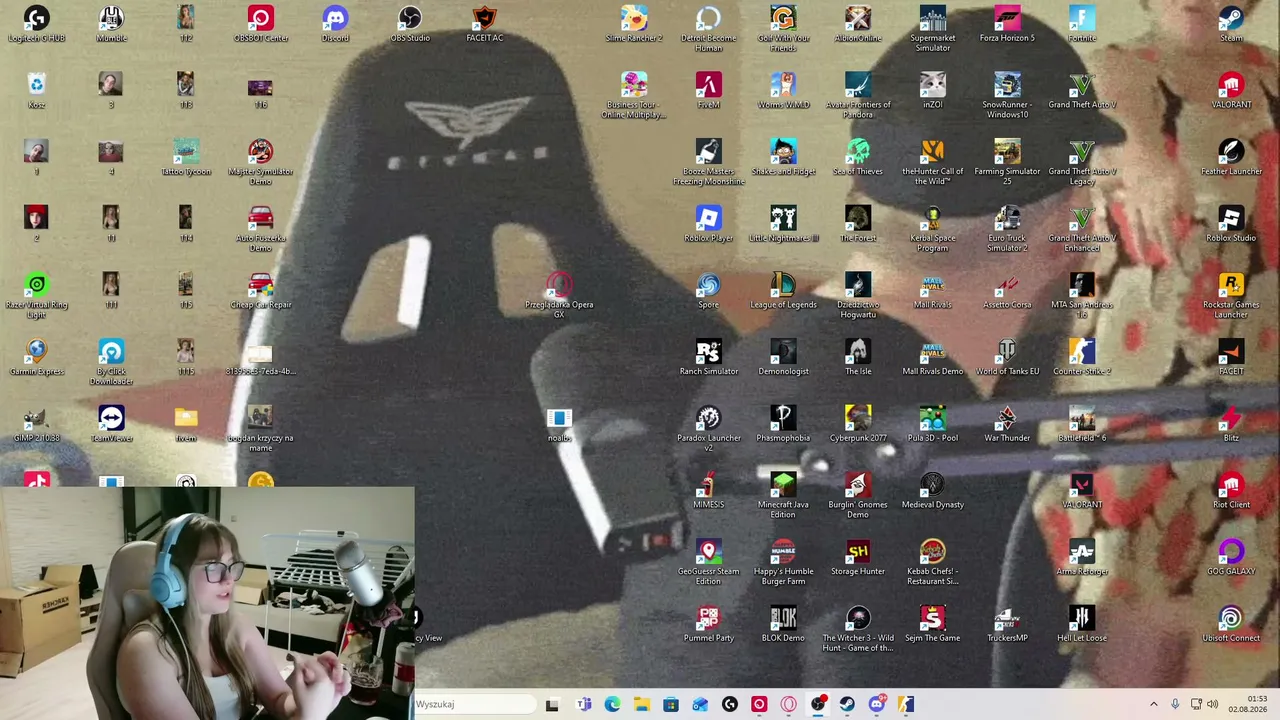Select the image file named 116
This screenshot has height=720, width=1280.
pyautogui.click(x=260, y=91)
